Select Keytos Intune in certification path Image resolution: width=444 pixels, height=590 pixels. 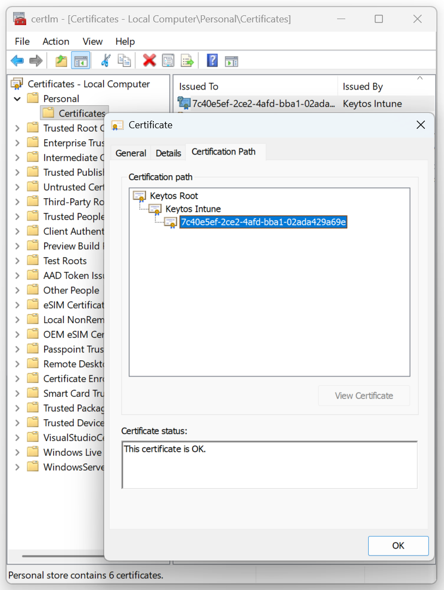[x=193, y=209]
